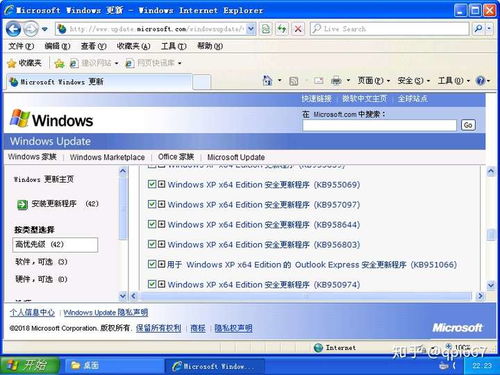Uncheck the KB955069 update checkbox

tap(152, 184)
